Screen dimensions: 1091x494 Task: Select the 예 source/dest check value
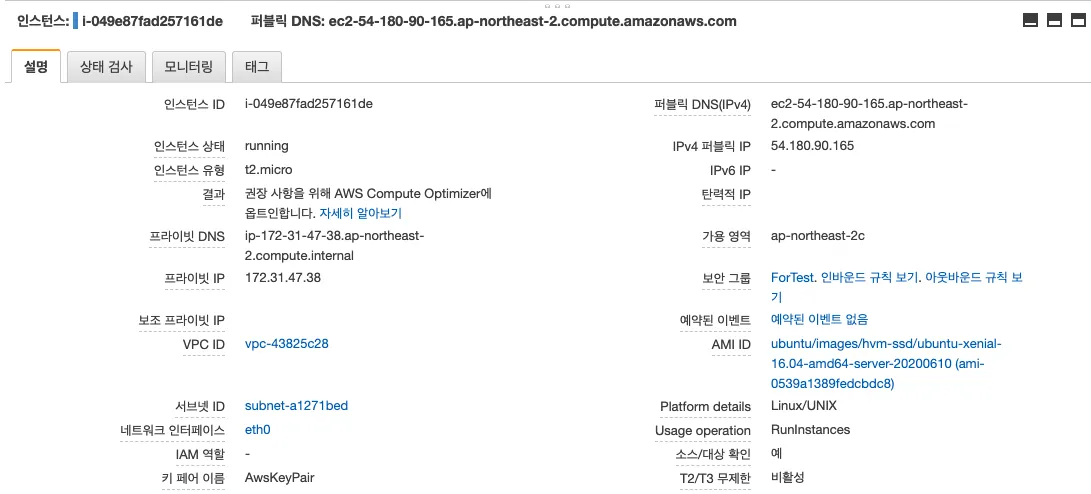(x=777, y=454)
